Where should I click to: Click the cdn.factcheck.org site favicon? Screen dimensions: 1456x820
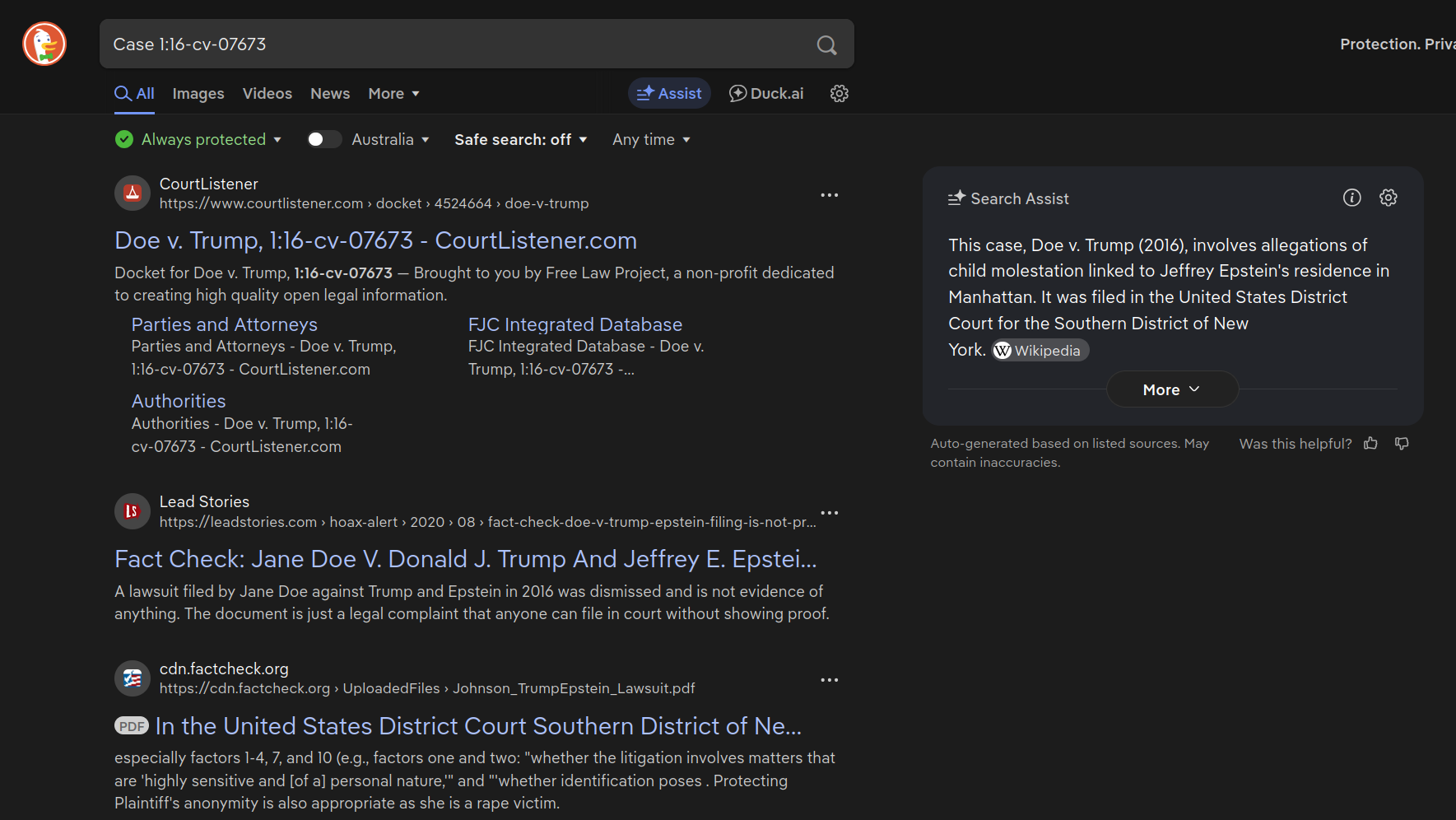[x=132, y=678]
